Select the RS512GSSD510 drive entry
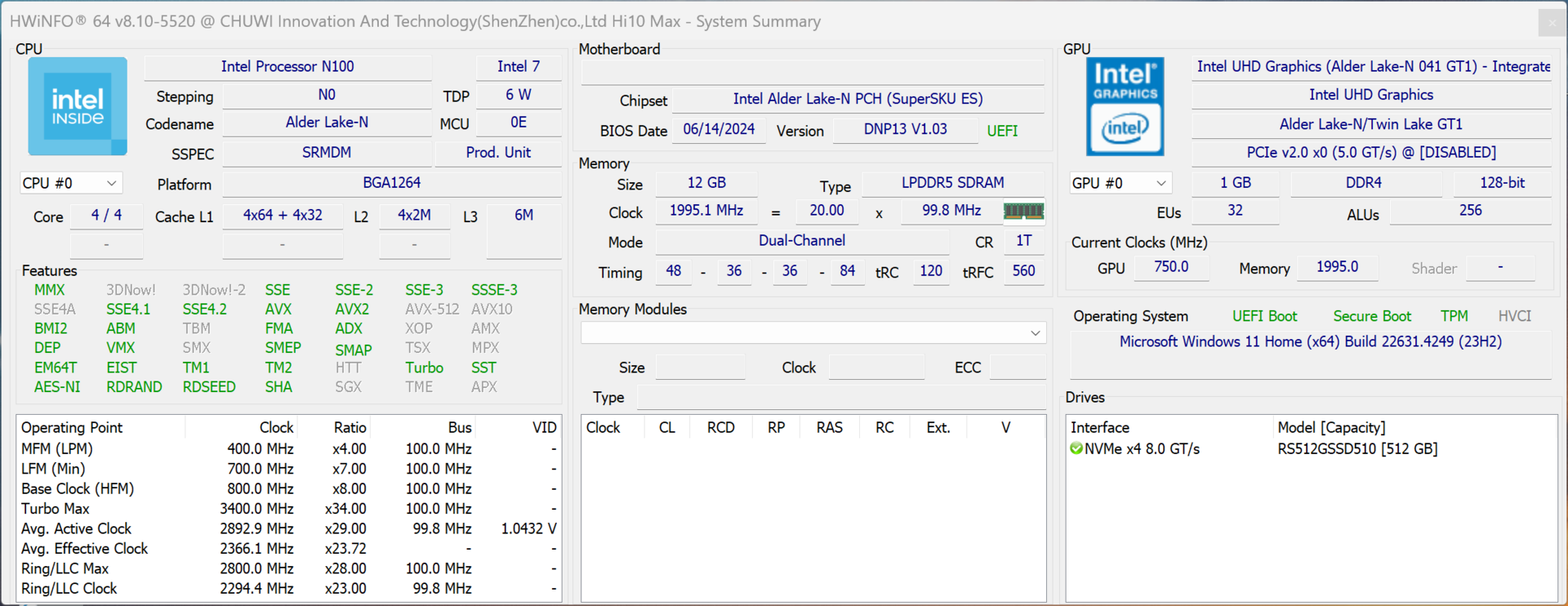 (1356, 448)
